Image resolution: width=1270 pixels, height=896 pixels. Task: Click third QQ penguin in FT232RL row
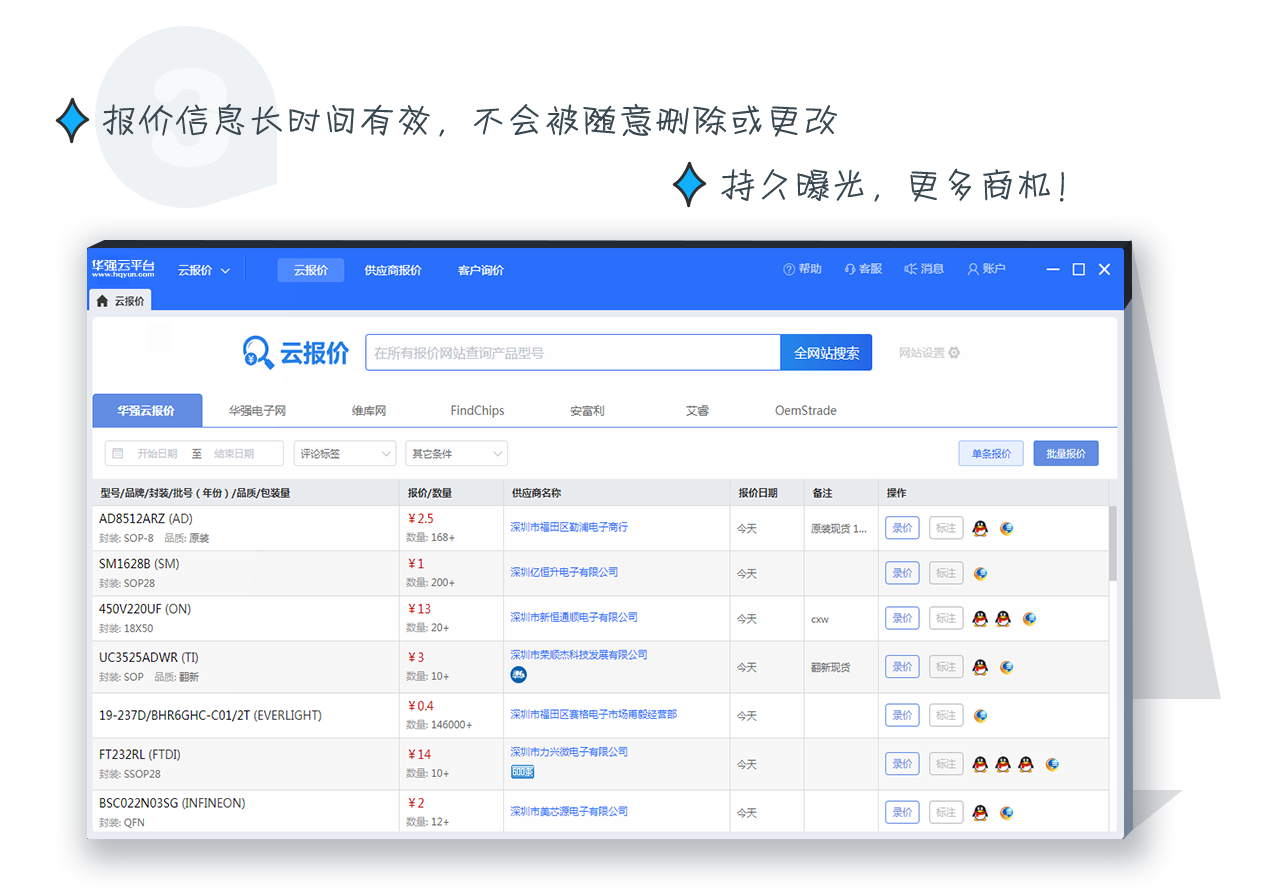1026,764
